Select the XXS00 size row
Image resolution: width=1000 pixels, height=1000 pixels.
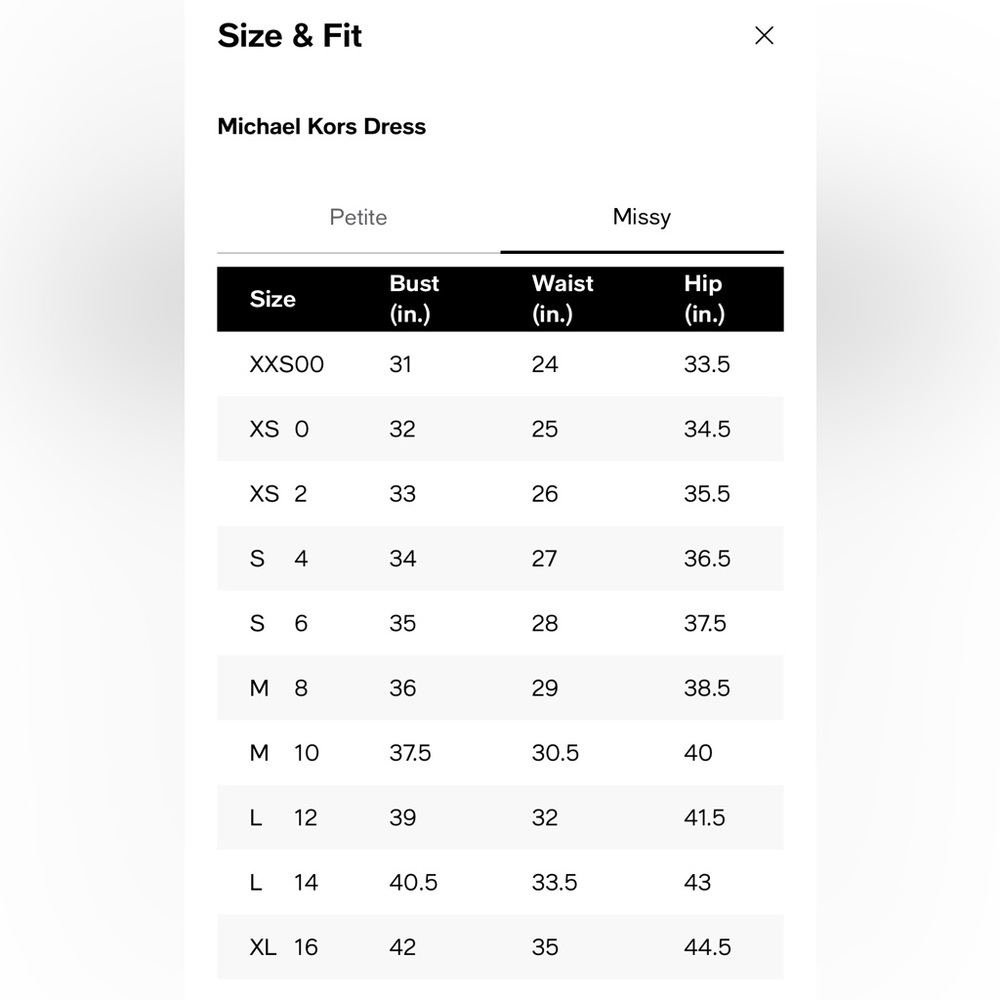[501, 364]
